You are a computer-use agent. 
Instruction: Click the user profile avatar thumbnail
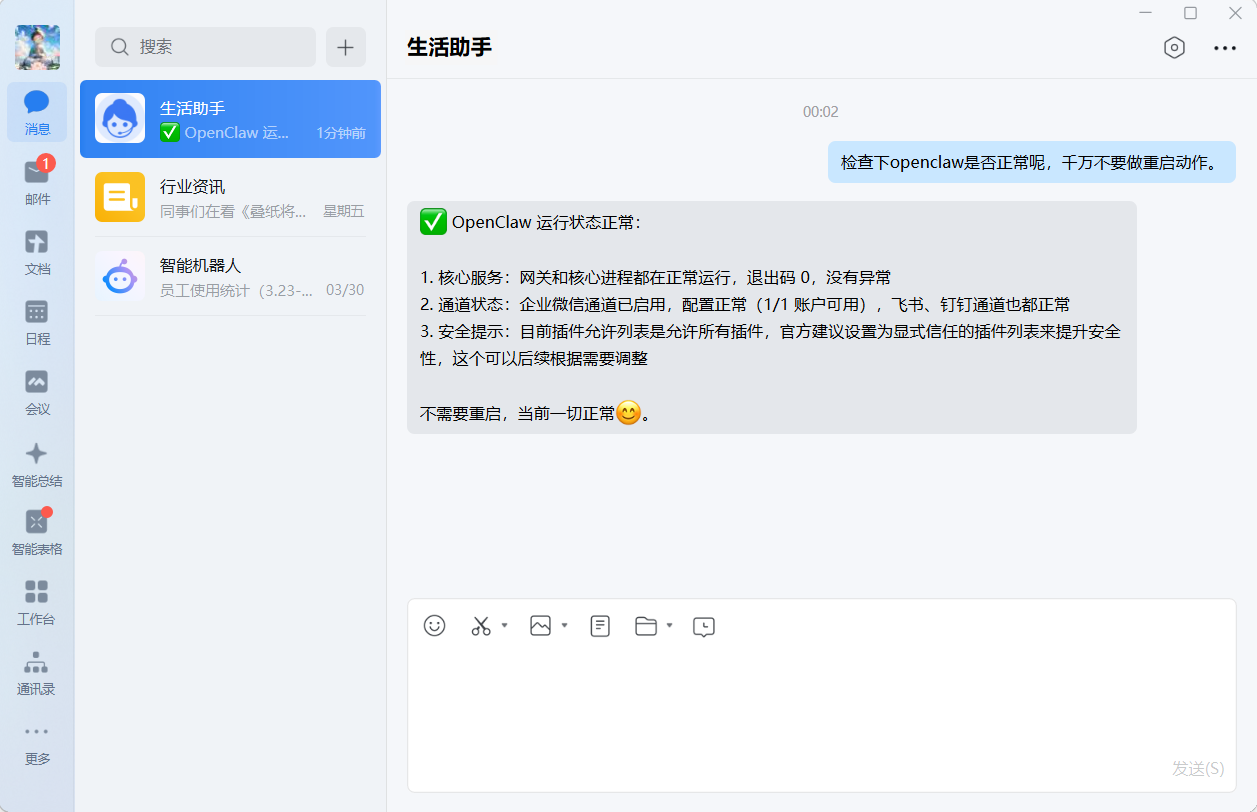tap(37, 47)
